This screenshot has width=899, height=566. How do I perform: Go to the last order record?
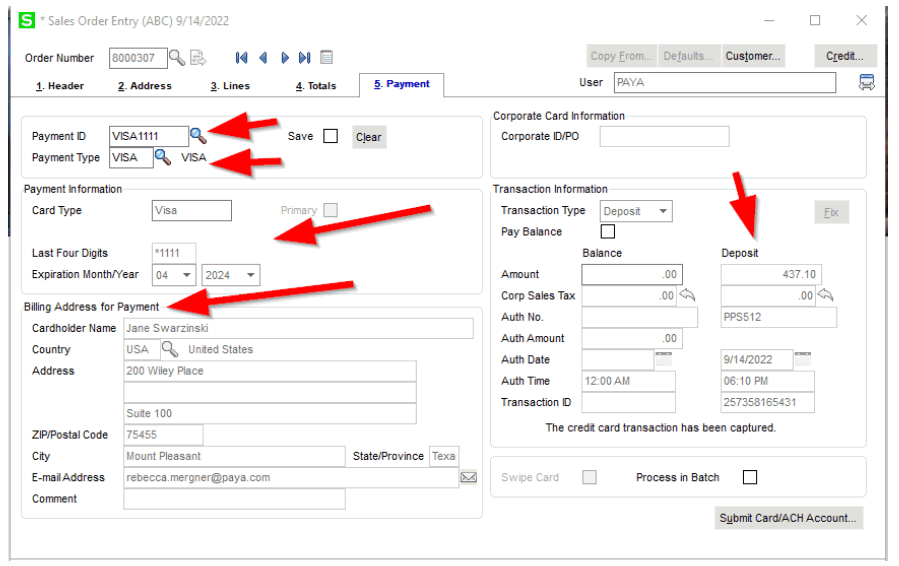[305, 57]
